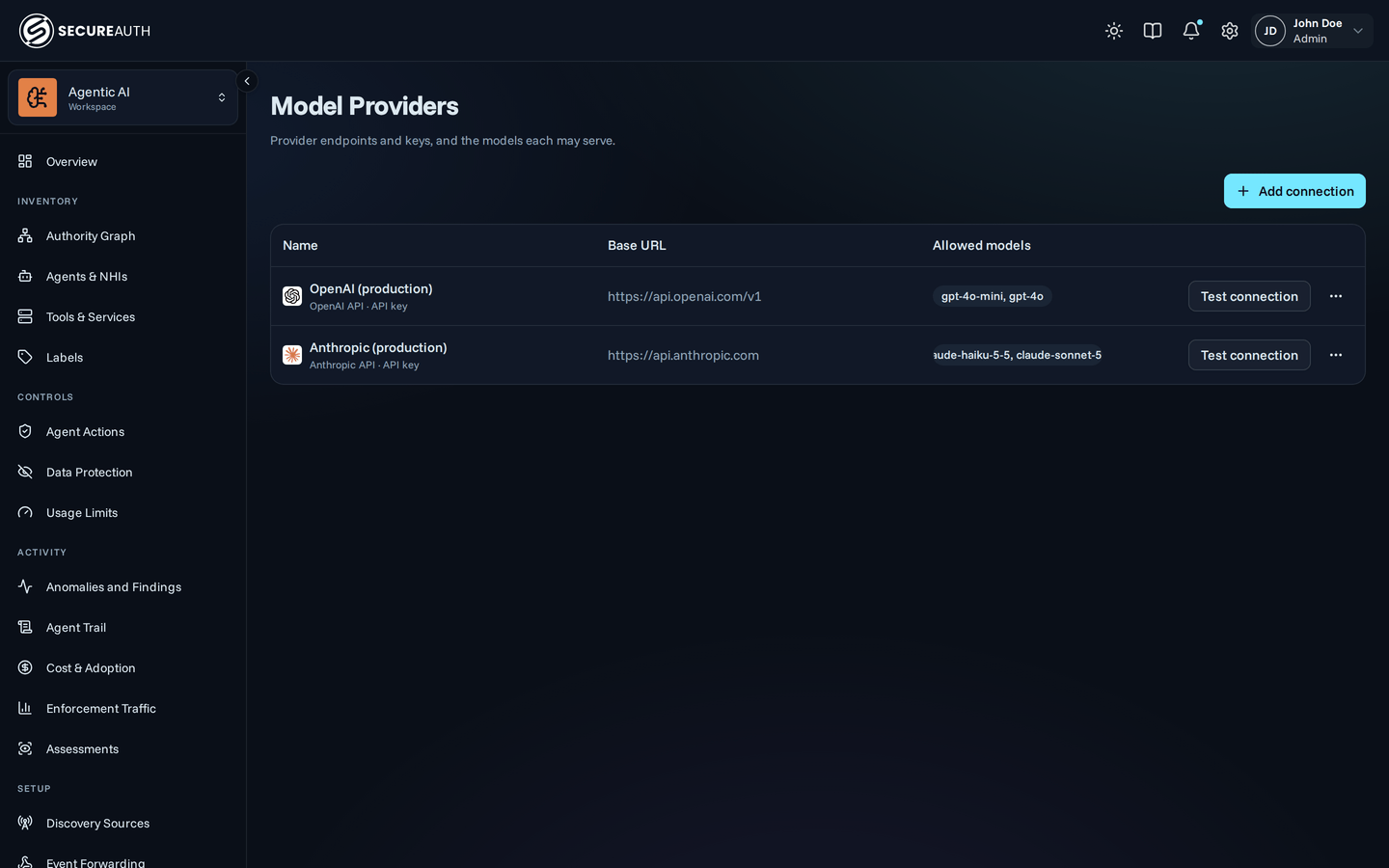This screenshot has width=1389, height=868.
Task: Click the Agent Trail icon
Action: coord(25,627)
